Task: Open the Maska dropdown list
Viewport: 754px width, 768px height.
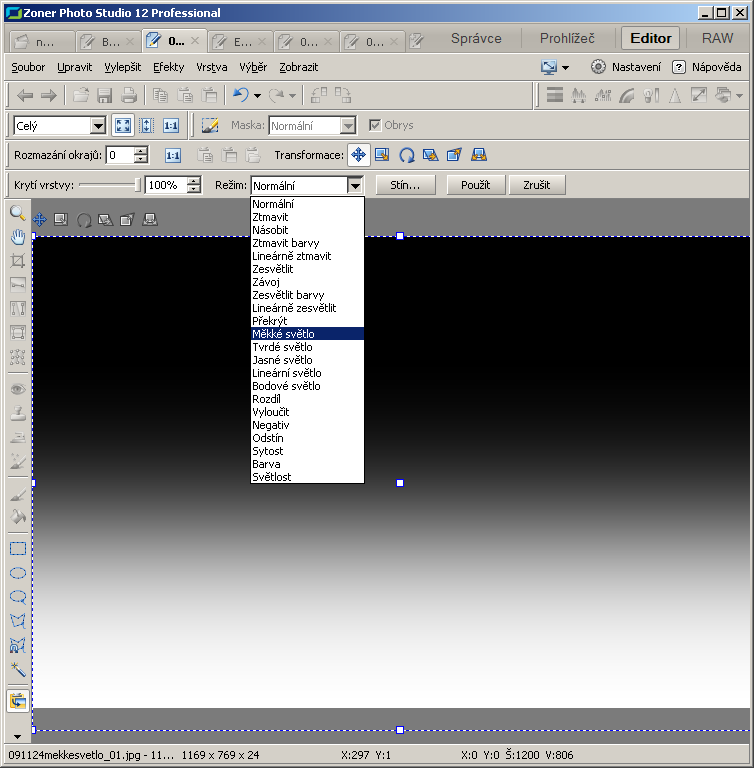Action: [347, 126]
